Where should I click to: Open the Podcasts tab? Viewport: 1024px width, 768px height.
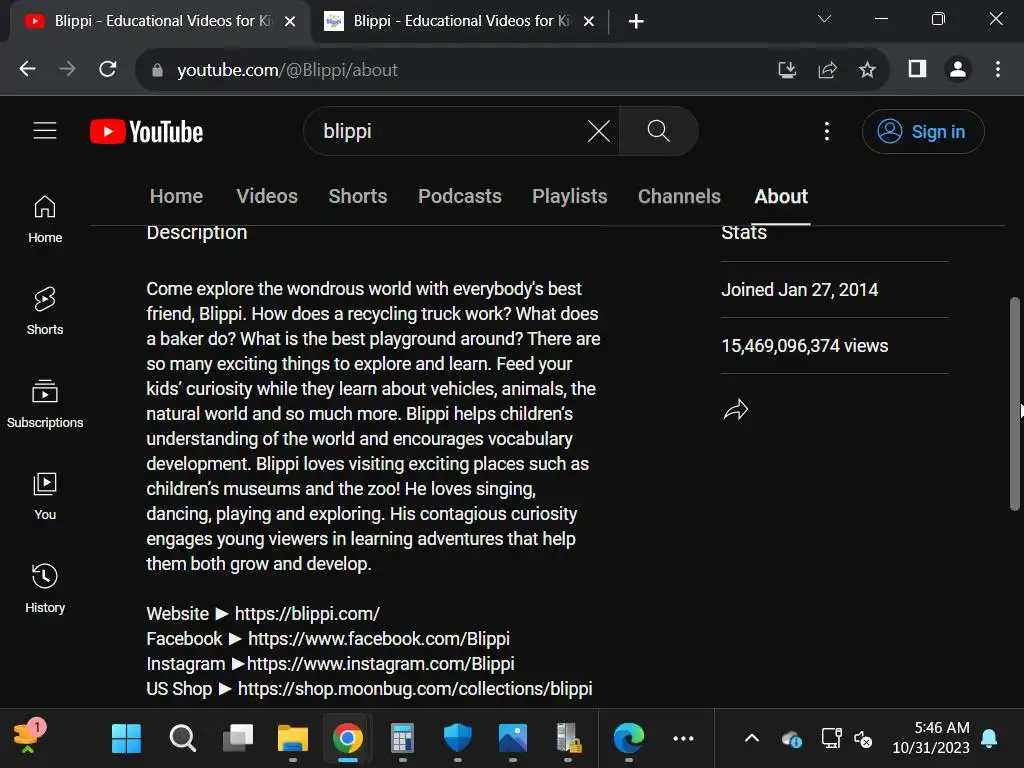pyautogui.click(x=460, y=197)
